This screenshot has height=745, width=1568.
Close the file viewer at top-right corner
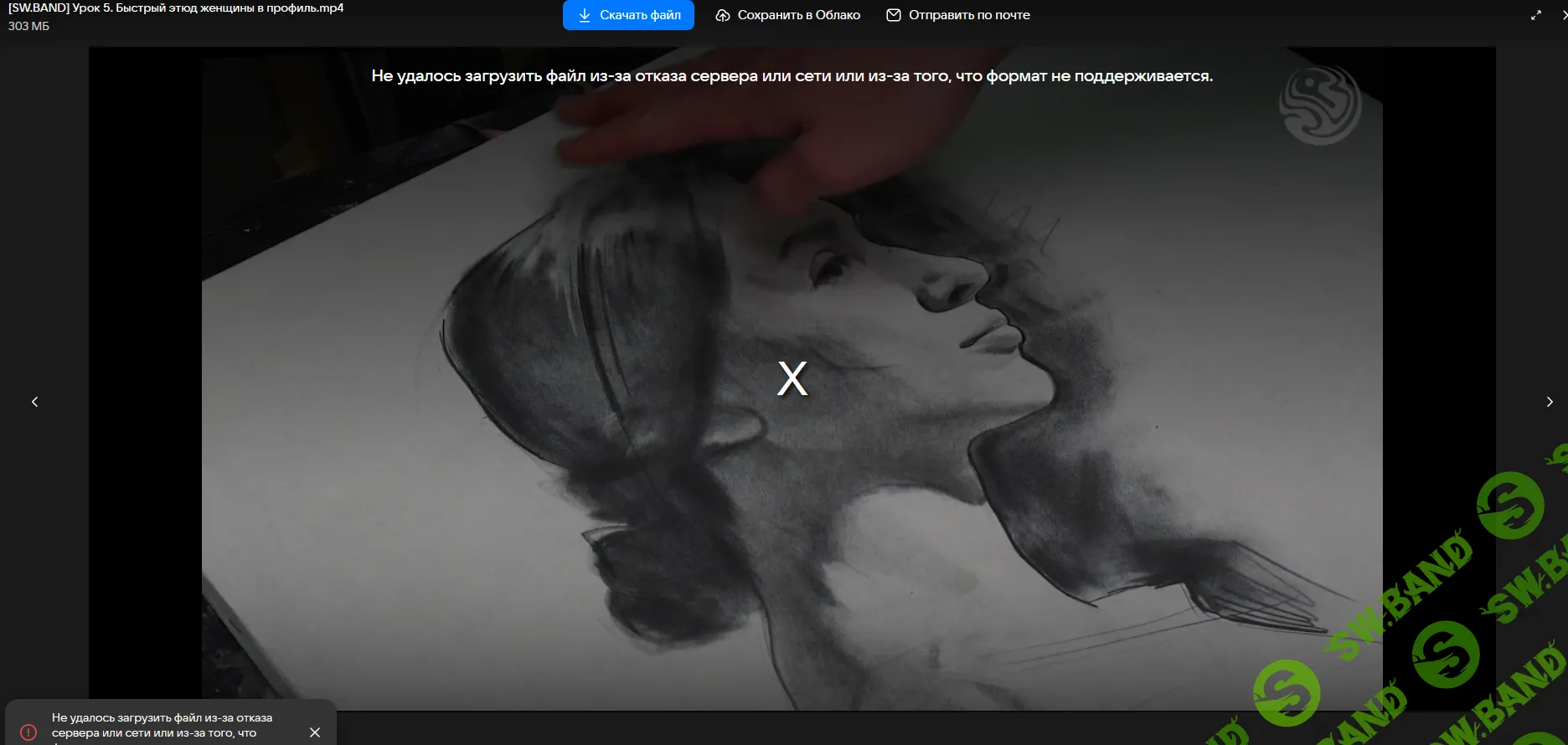[x=1563, y=15]
